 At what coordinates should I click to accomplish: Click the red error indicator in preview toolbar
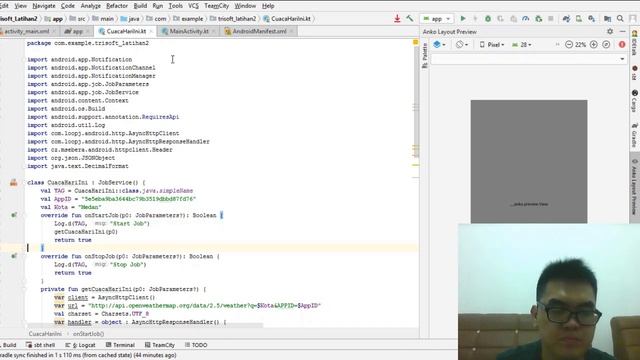pyautogui.click(x=622, y=44)
